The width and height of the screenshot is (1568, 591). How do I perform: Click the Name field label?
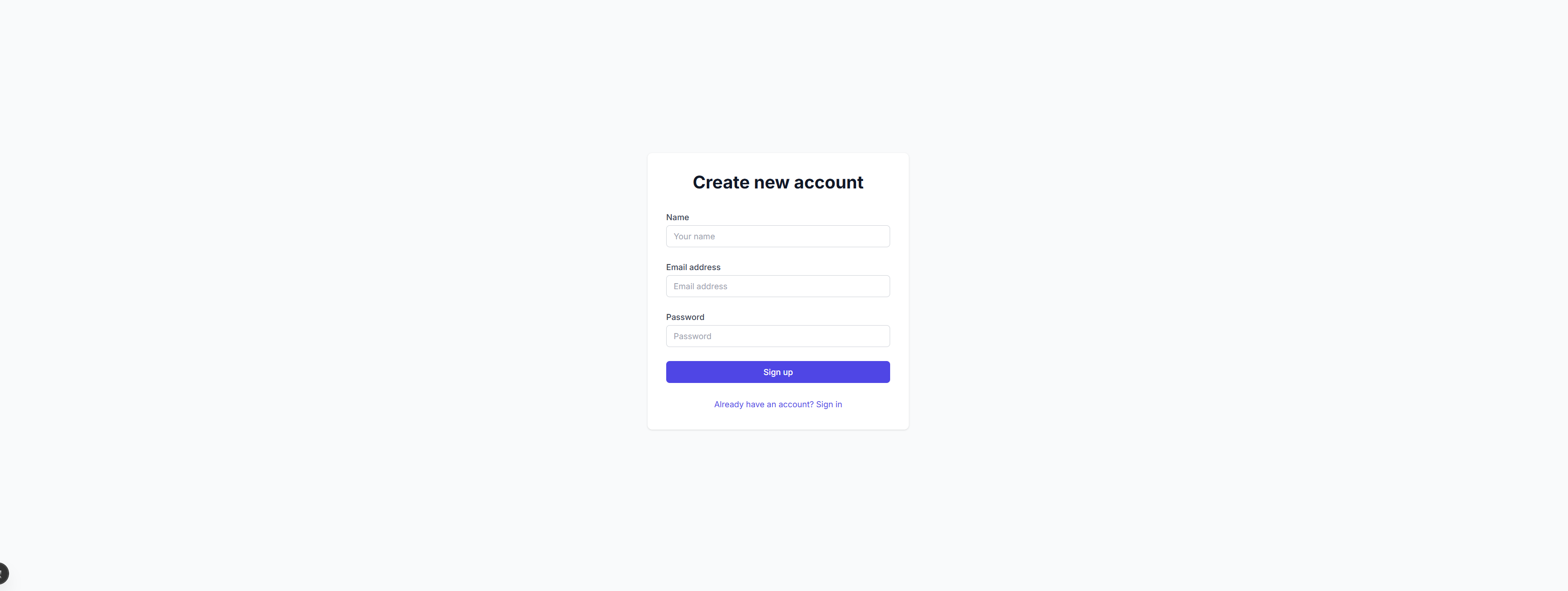[677, 217]
